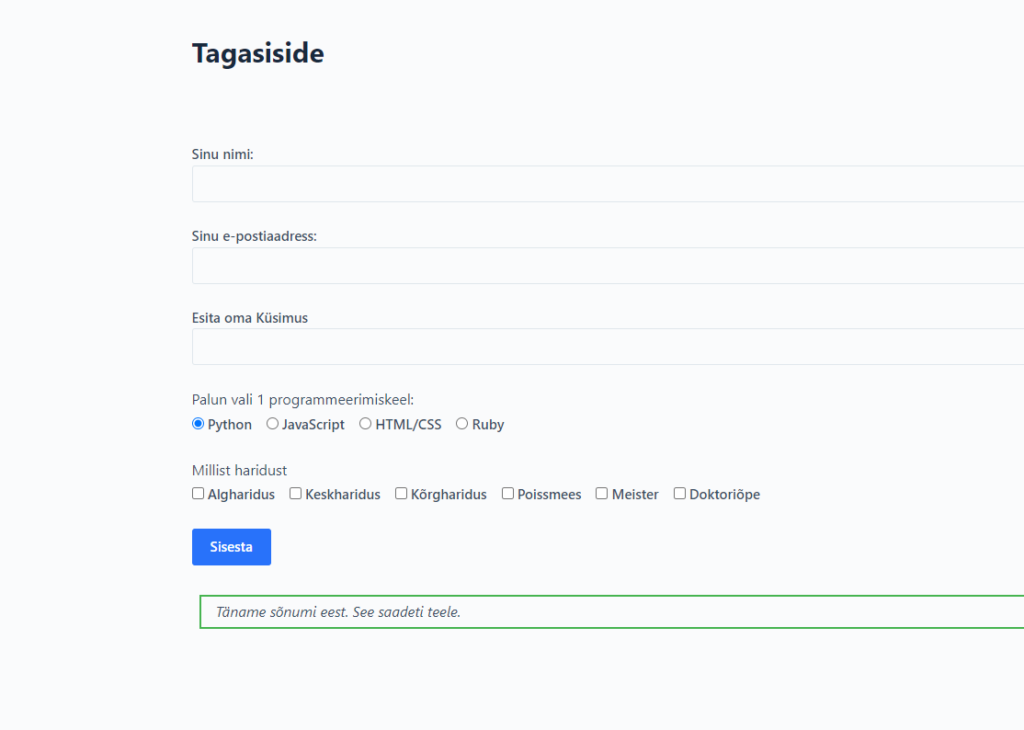Mark the Meister checkbox

tap(602, 494)
